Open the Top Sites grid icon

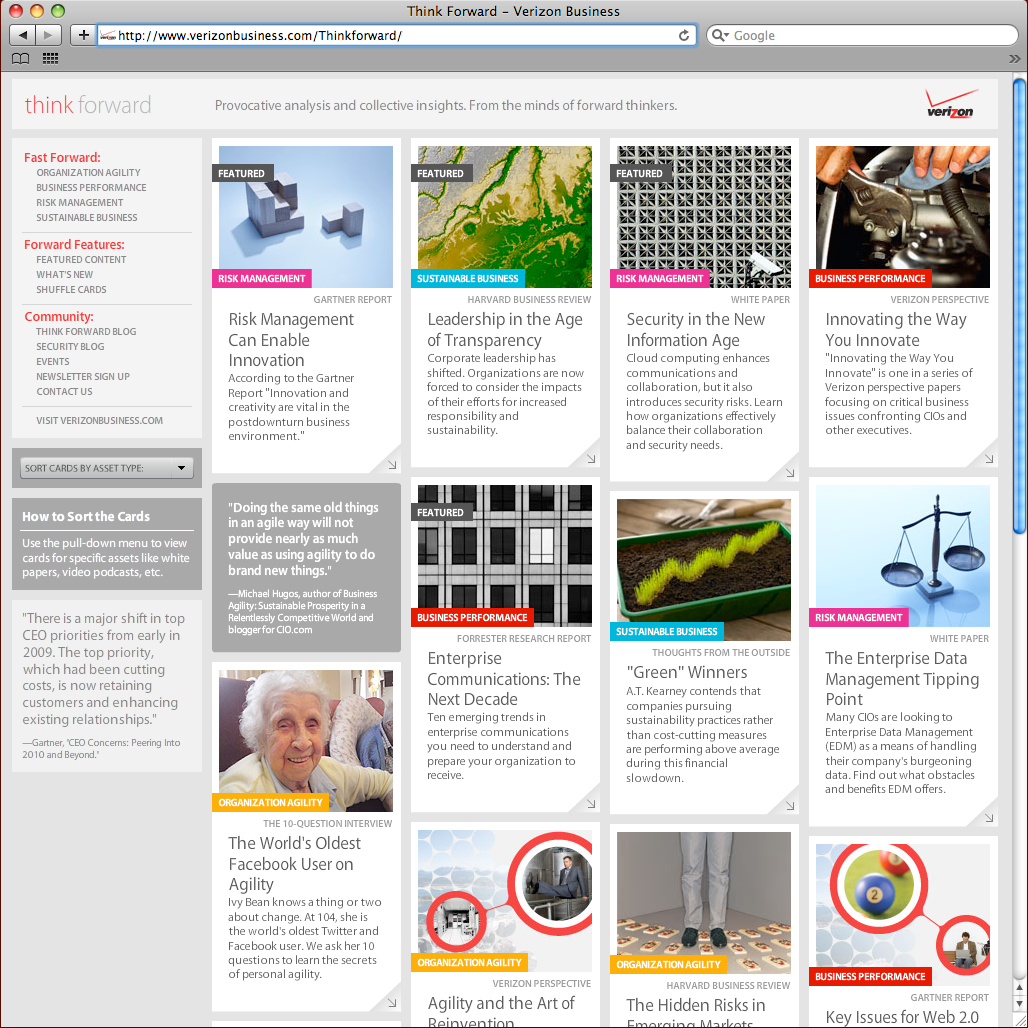tap(50, 59)
